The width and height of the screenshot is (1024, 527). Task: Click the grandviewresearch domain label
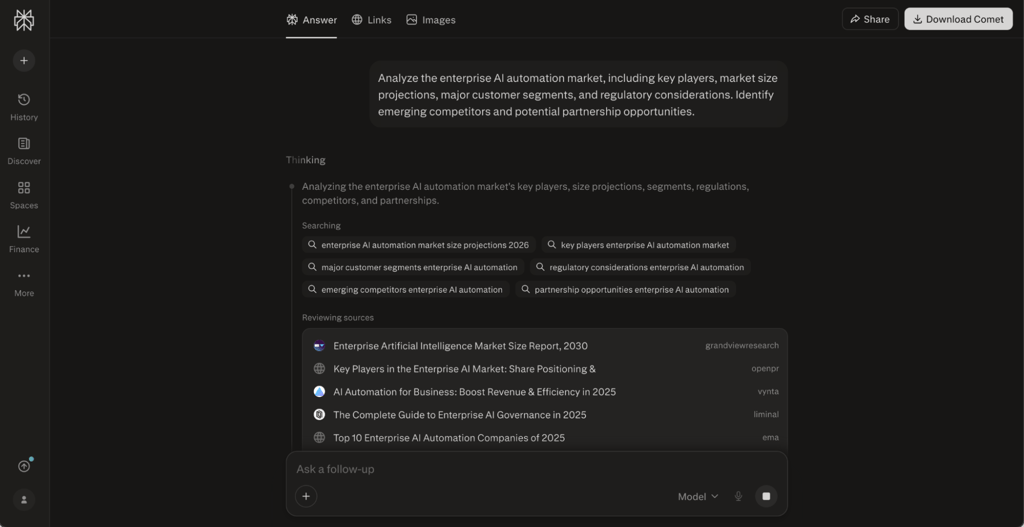(742, 346)
